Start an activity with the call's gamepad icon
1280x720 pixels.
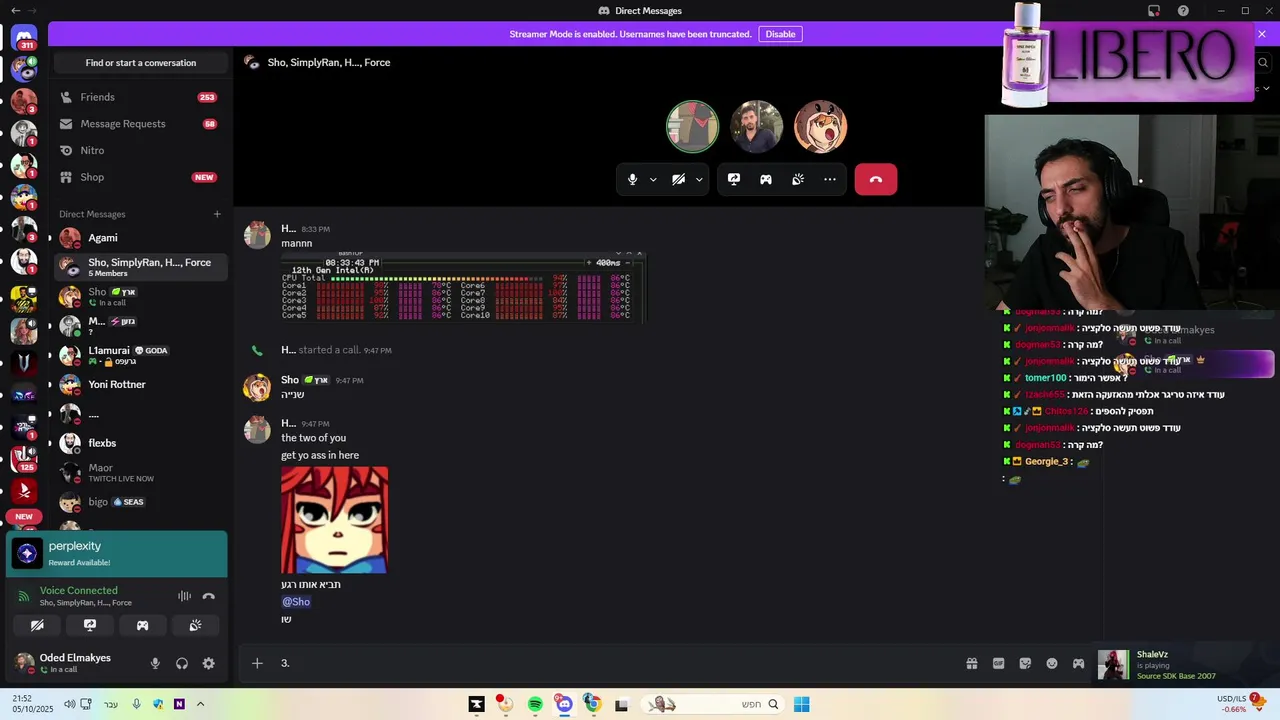pyautogui.click(x=766, y=179)
